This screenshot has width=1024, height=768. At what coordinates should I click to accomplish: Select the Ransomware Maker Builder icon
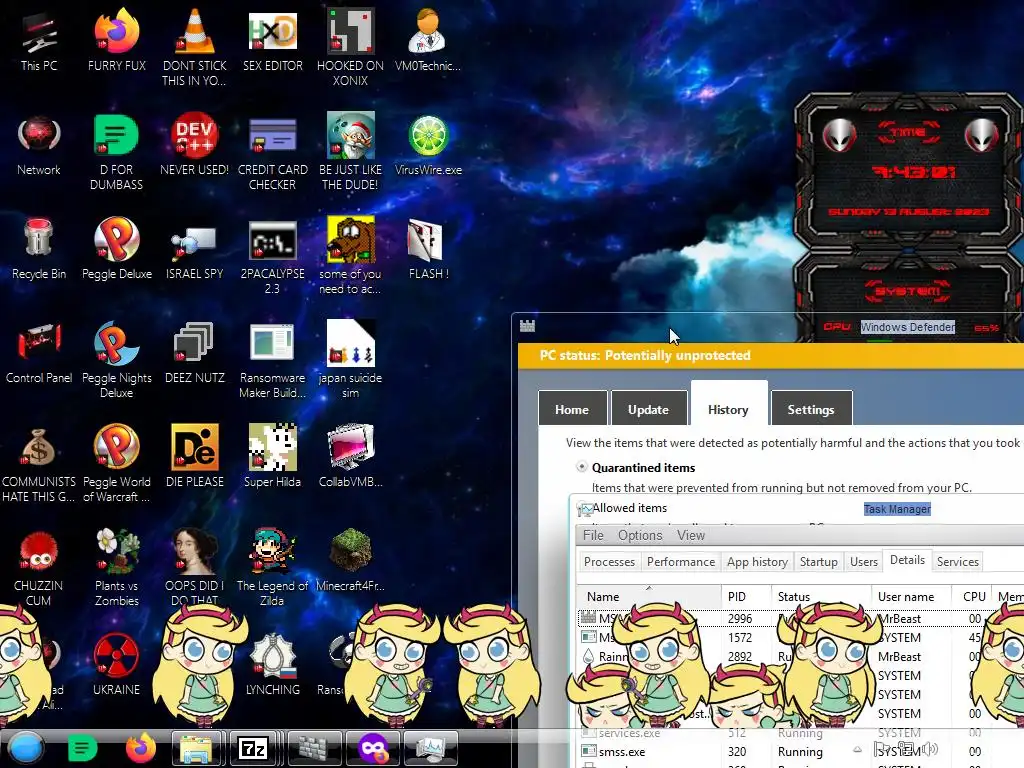click(272, 359)
